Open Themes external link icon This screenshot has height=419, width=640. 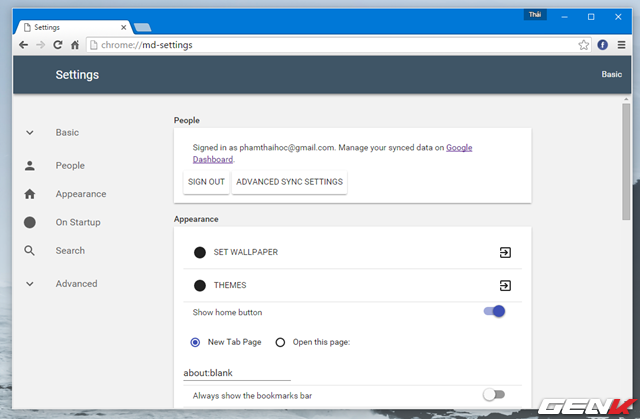(x=505, y=285)
